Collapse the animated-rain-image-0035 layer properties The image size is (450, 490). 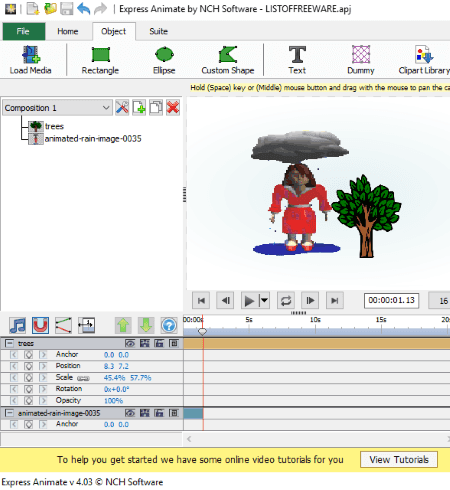point(10,413)
